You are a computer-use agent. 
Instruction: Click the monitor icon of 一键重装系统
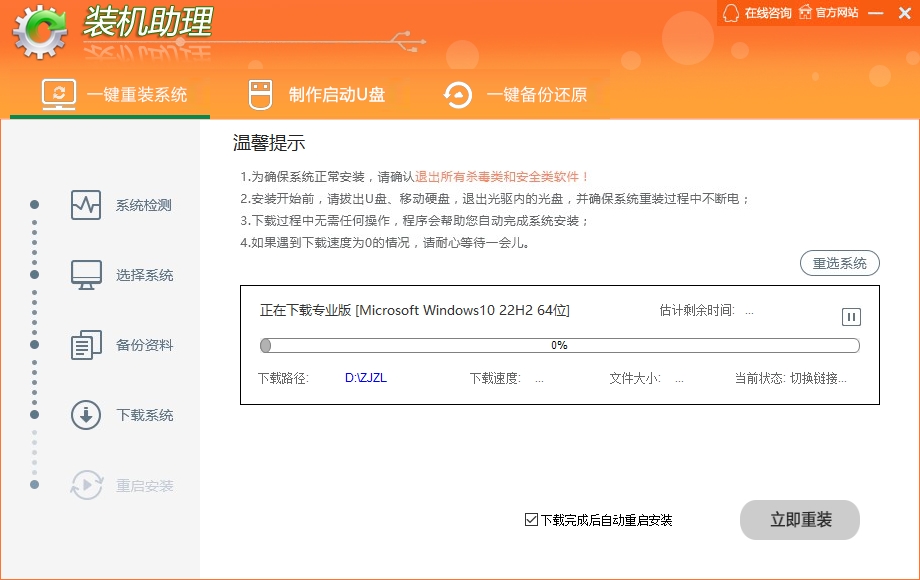tap(59, 94)
